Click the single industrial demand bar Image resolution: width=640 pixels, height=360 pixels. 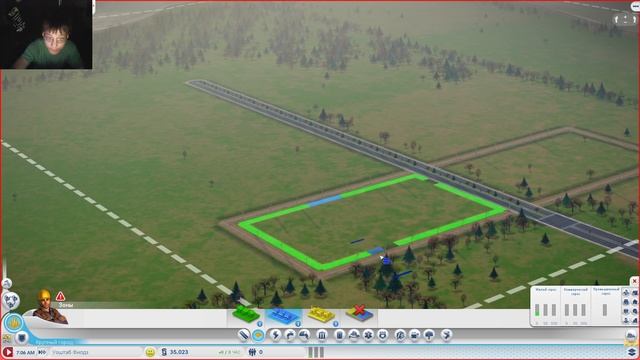[604, 310]
